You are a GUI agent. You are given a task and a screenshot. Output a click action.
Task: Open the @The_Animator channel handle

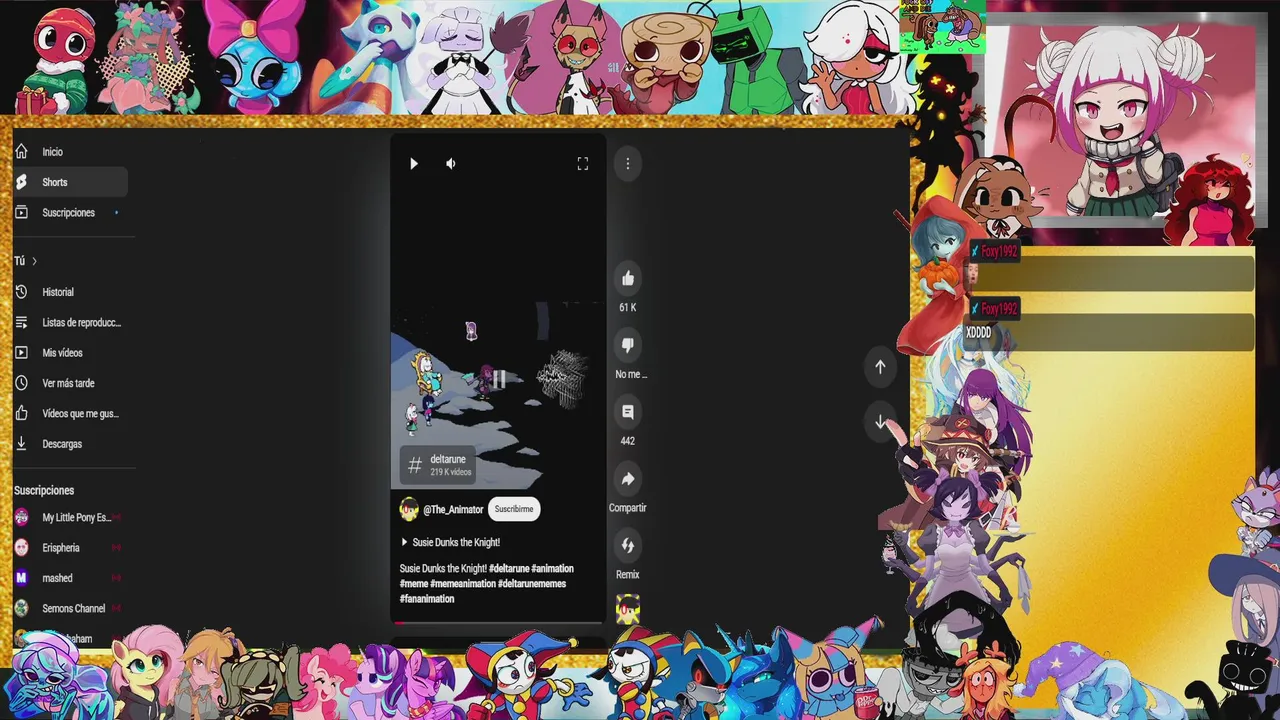click(x=453, y=509)
